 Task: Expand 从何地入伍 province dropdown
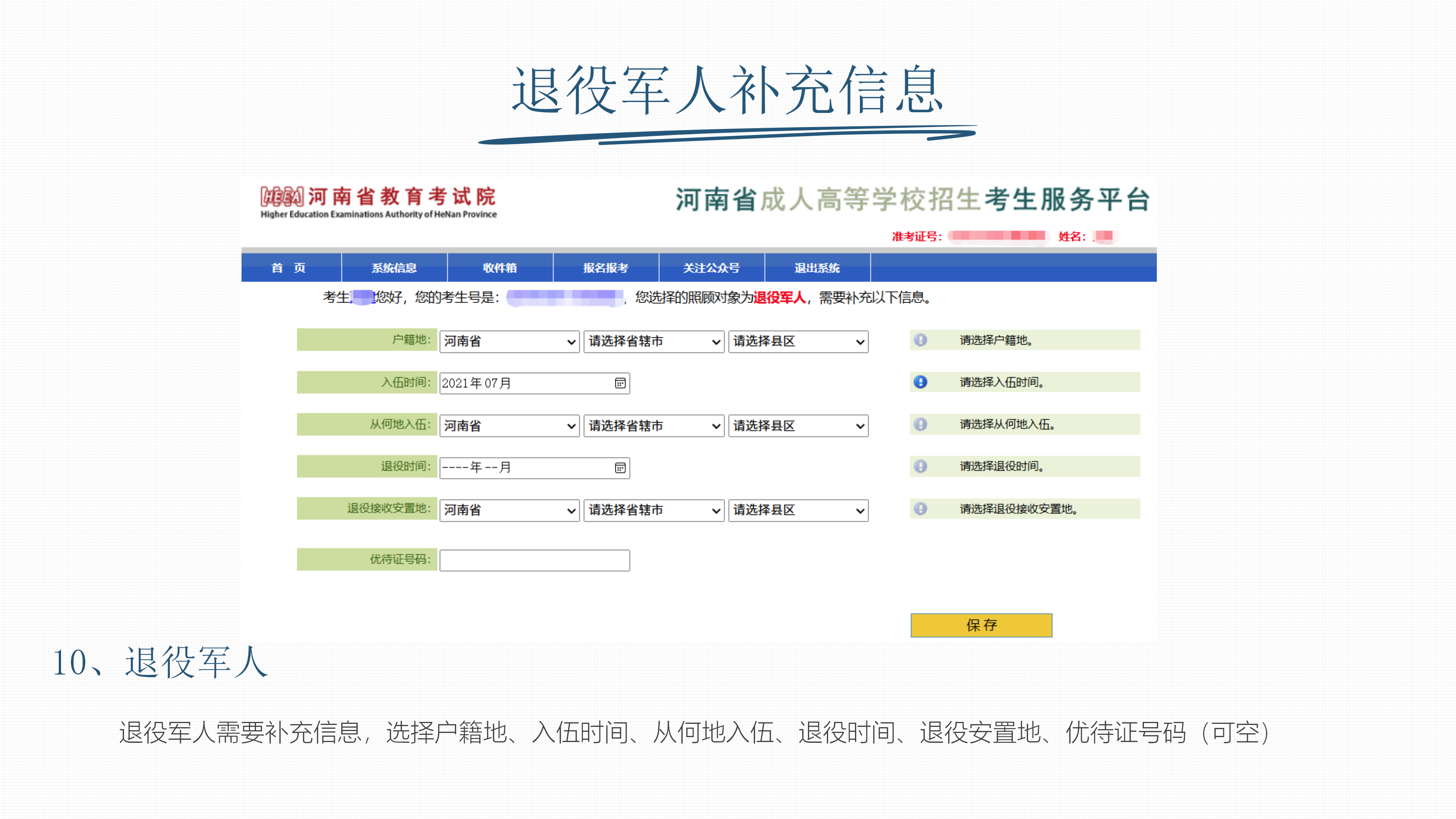[x=509, y=426]
